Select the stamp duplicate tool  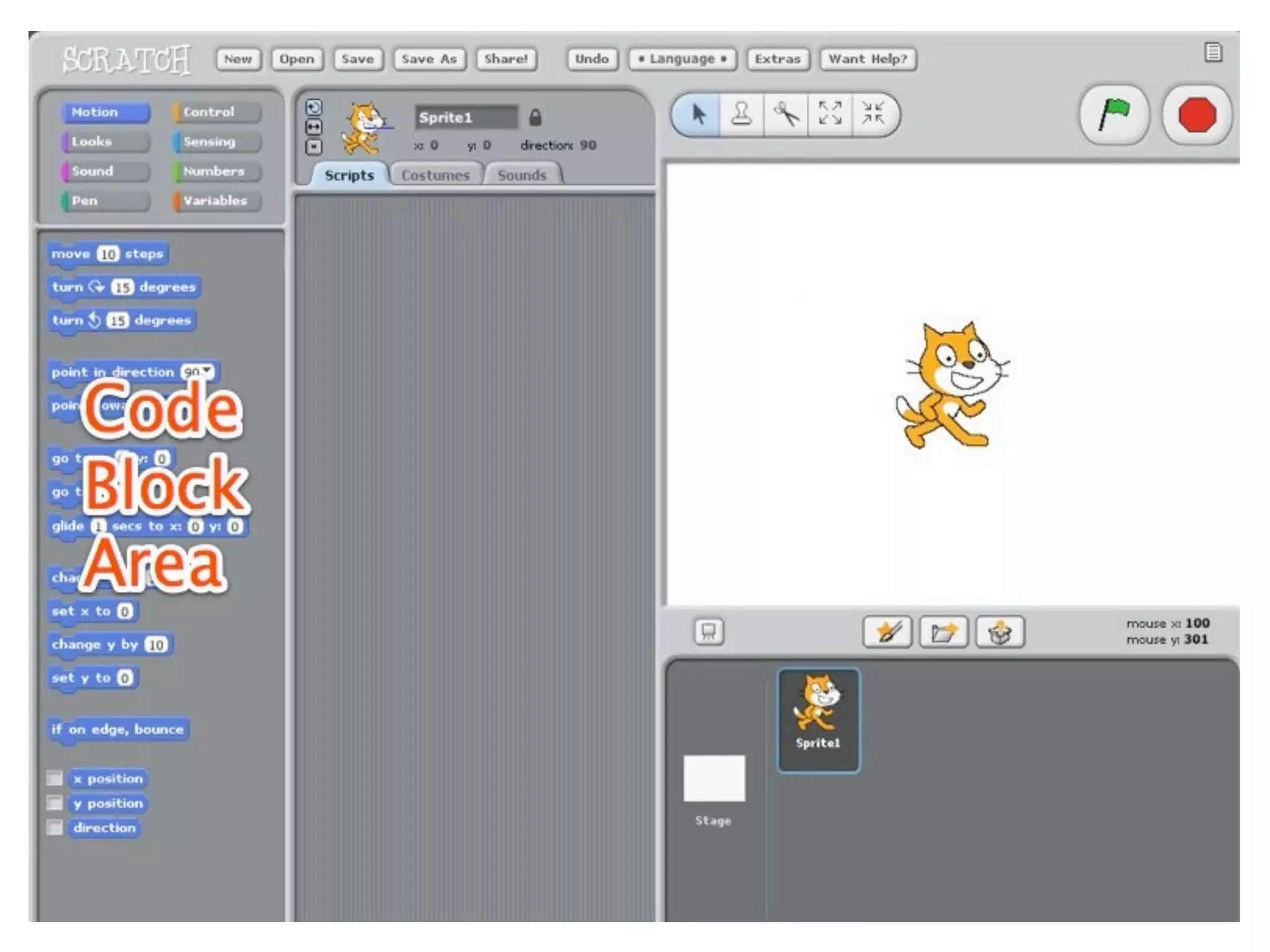pyautogui.click(x=742, y=115)
